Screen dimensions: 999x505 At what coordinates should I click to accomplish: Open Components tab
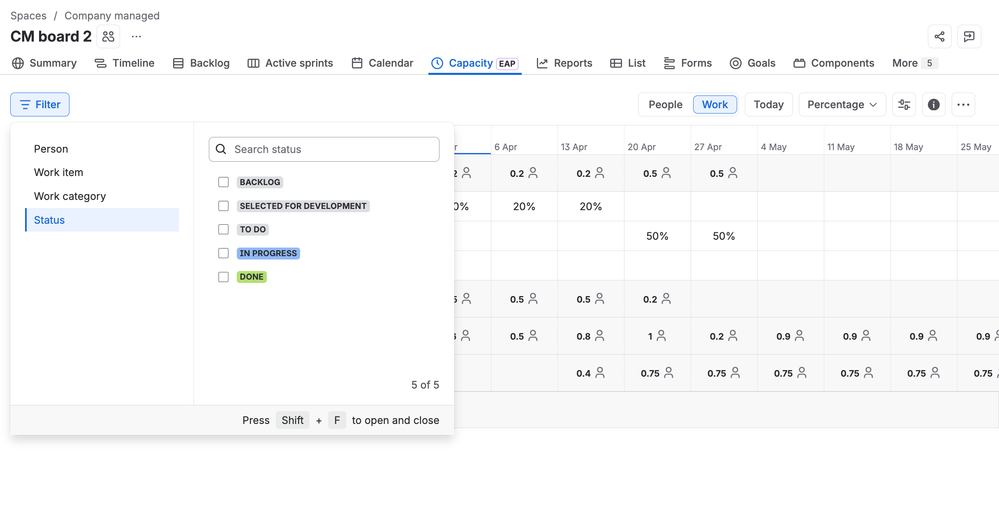[x=833, y=63]
